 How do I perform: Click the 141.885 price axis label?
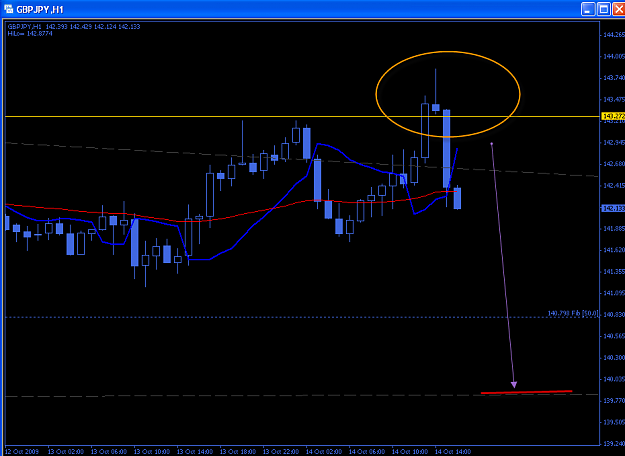614,228
